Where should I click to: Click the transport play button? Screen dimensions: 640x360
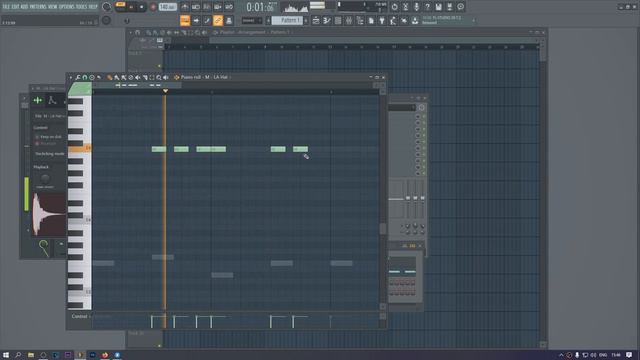click(131, 7)
